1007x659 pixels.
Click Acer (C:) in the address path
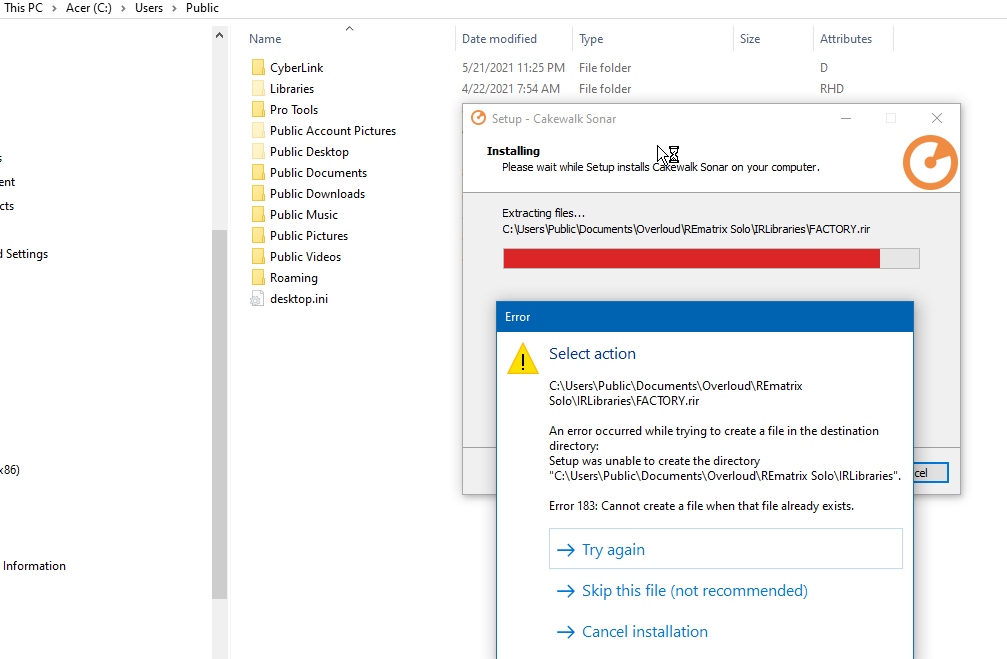[90, 8]
